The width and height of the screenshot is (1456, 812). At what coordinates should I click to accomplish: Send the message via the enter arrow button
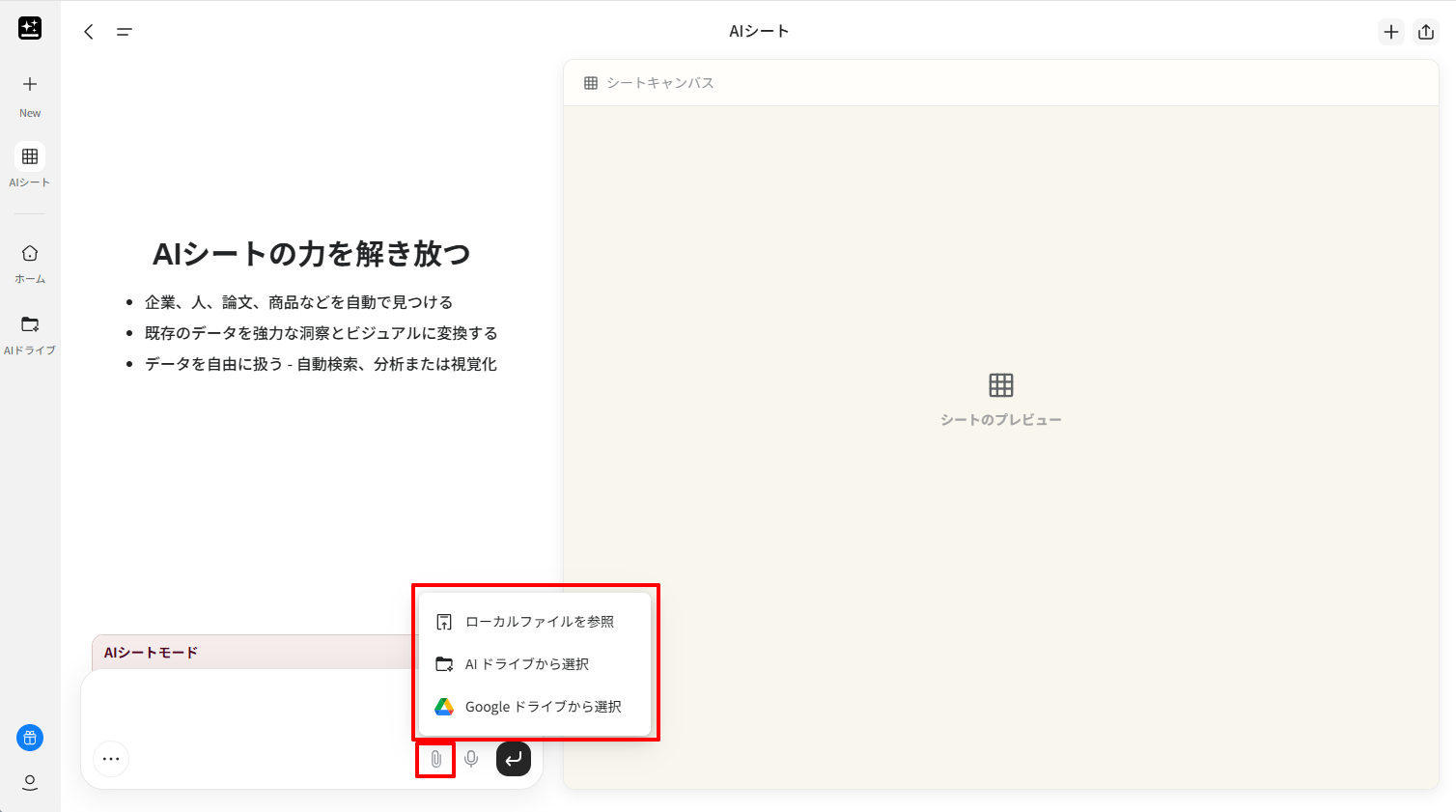point(514,759)
